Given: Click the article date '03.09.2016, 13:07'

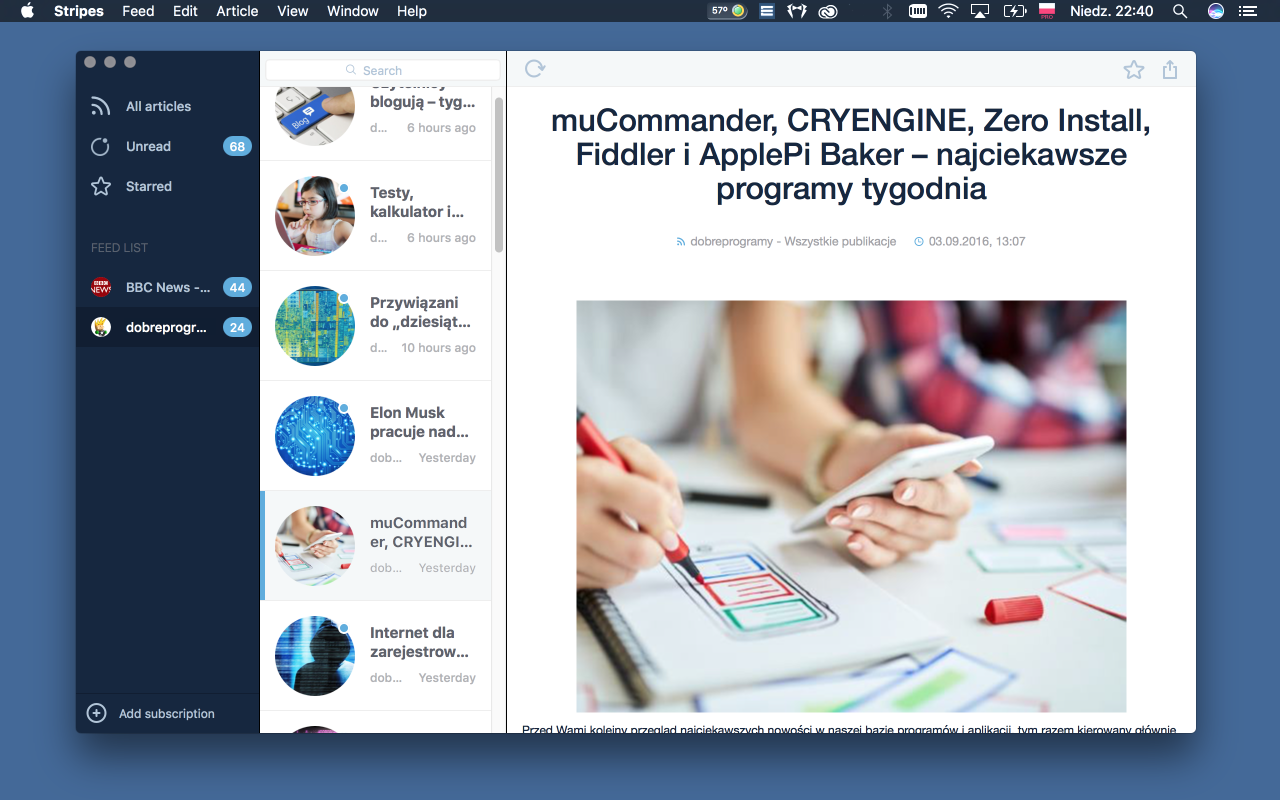Looking at the screenshot, I should point(977,241).
